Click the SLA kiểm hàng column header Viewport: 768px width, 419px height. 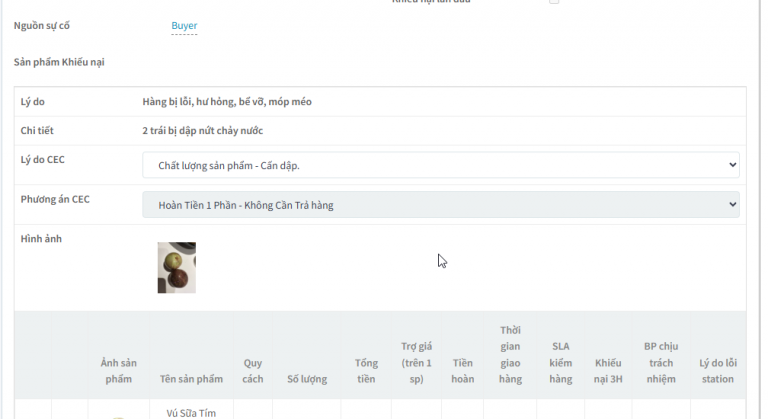click(x=560, y=363)
